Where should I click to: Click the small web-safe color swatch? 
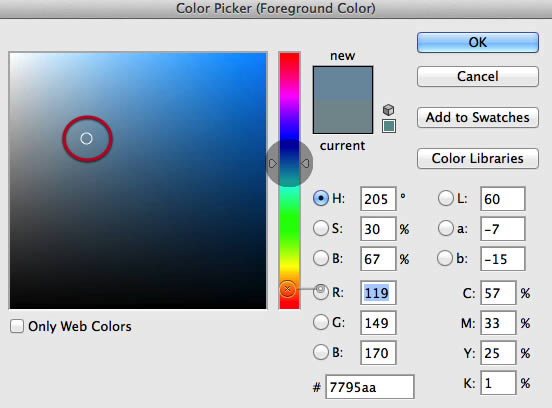(389, 126)
